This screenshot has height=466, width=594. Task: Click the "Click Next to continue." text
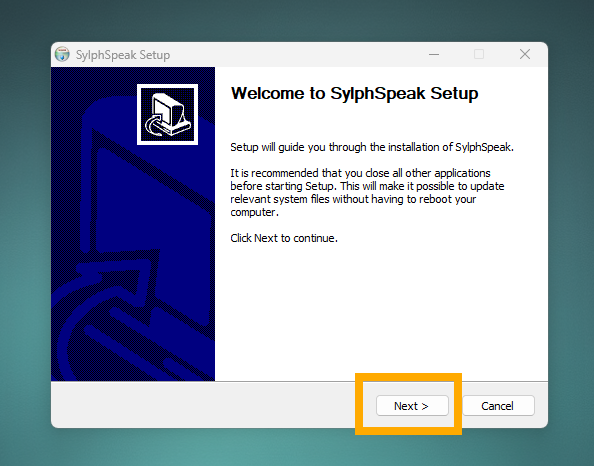pos(284,238)
